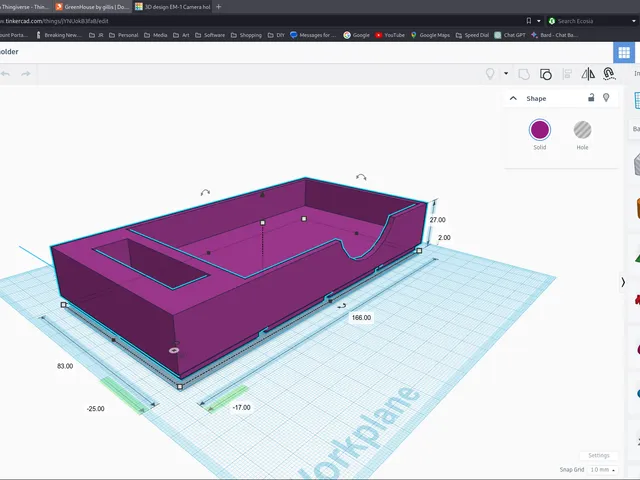Click the Redo arrow in Tinkercad toolbar

[x=26, y=74]
